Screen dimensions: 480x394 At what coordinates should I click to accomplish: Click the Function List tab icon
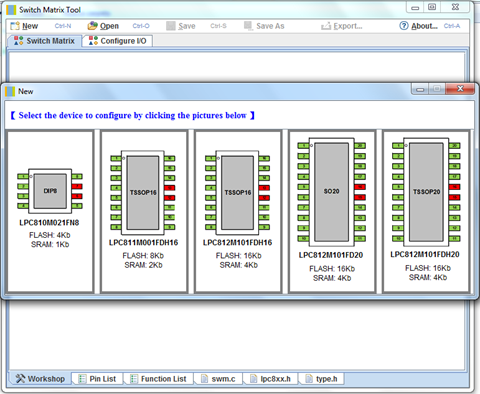134,379
